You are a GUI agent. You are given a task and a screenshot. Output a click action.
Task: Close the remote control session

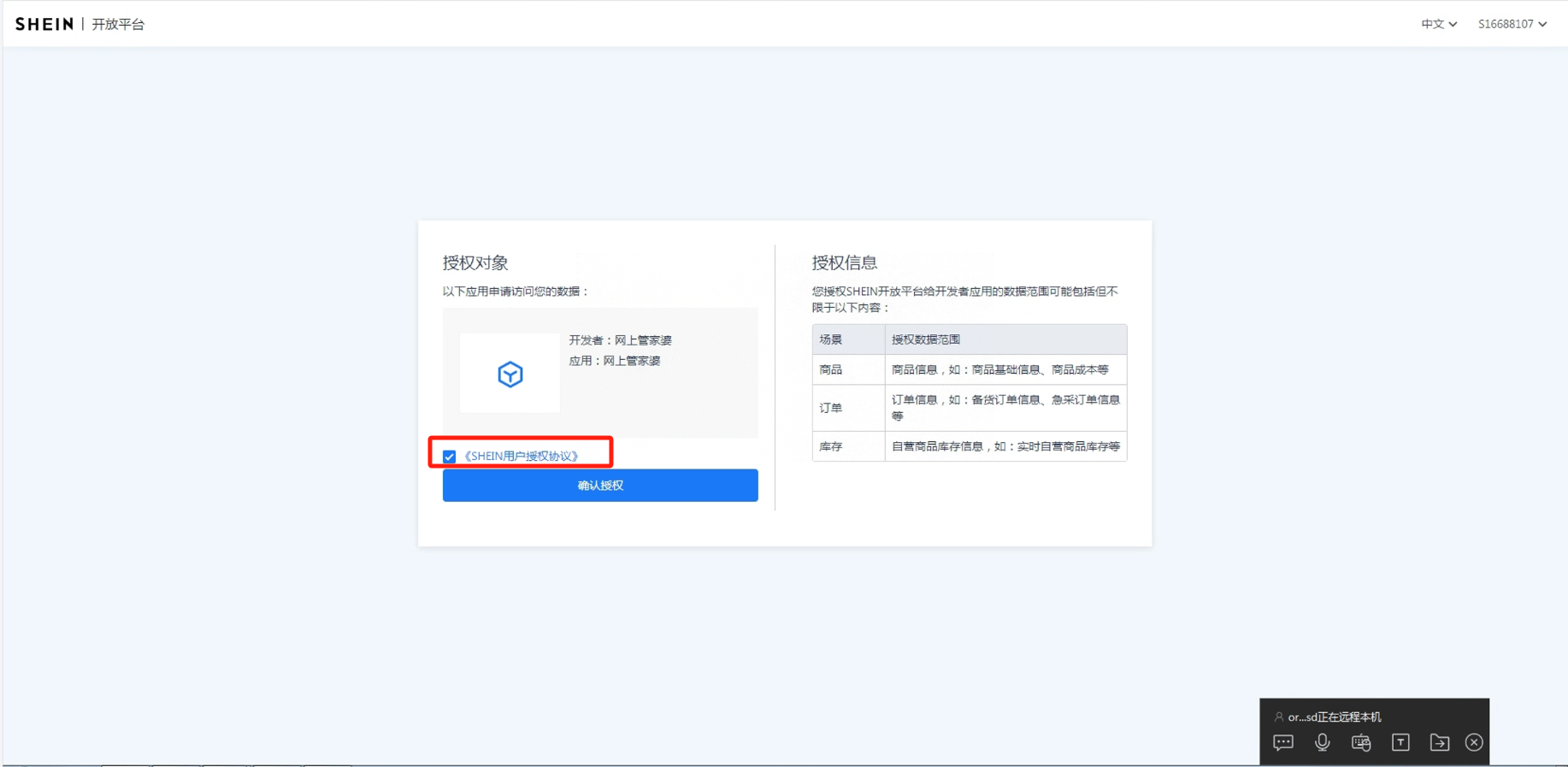coord(1474,742)
